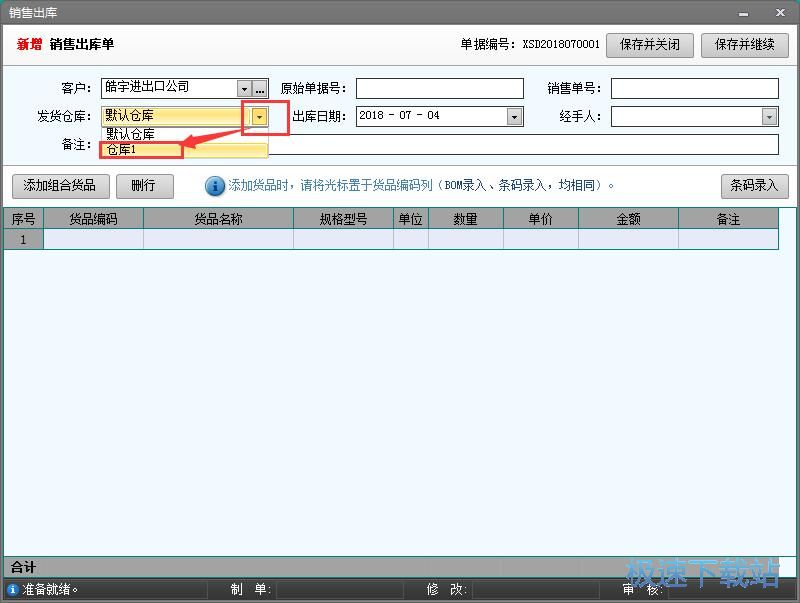Click row 1 单价 cell

coord(541,239)
